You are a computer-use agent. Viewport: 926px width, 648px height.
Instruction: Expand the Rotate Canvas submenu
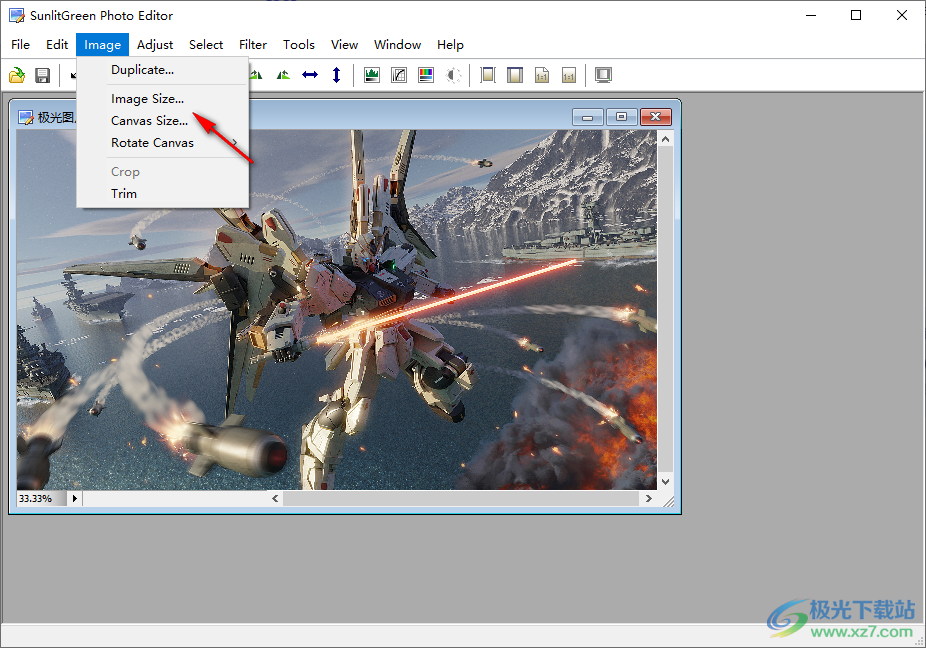162,143
